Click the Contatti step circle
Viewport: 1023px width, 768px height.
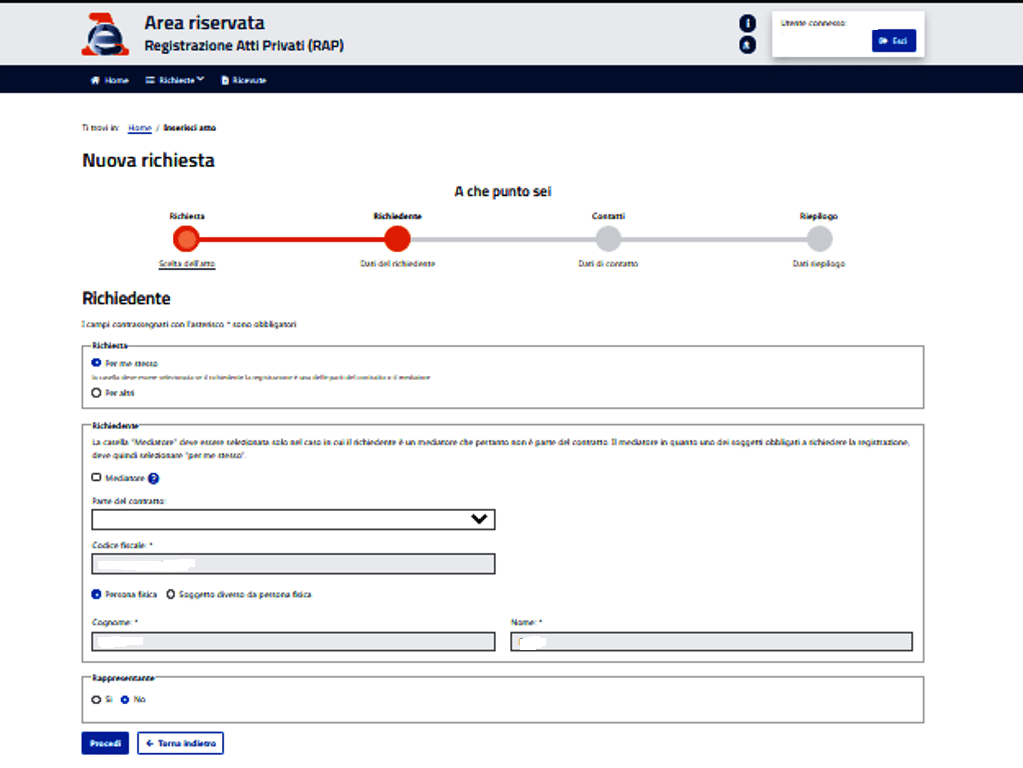click(x=608, y=239)
